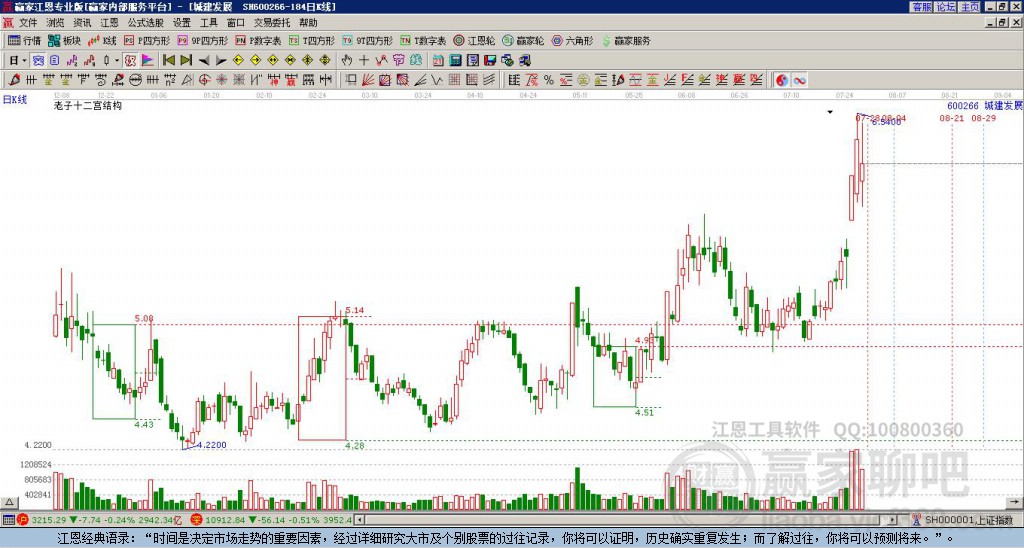Open the 文件 menu
The width and height of the screenshot is (1024, 548).
click(x=28, y=23)
